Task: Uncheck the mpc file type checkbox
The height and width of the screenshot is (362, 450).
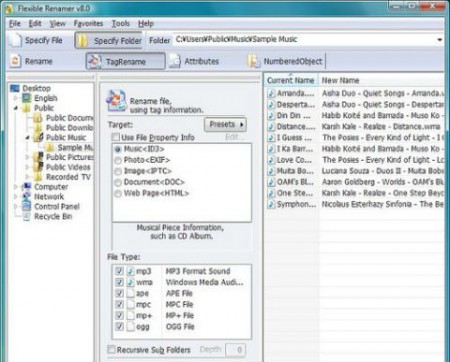Action: point(119,304)
